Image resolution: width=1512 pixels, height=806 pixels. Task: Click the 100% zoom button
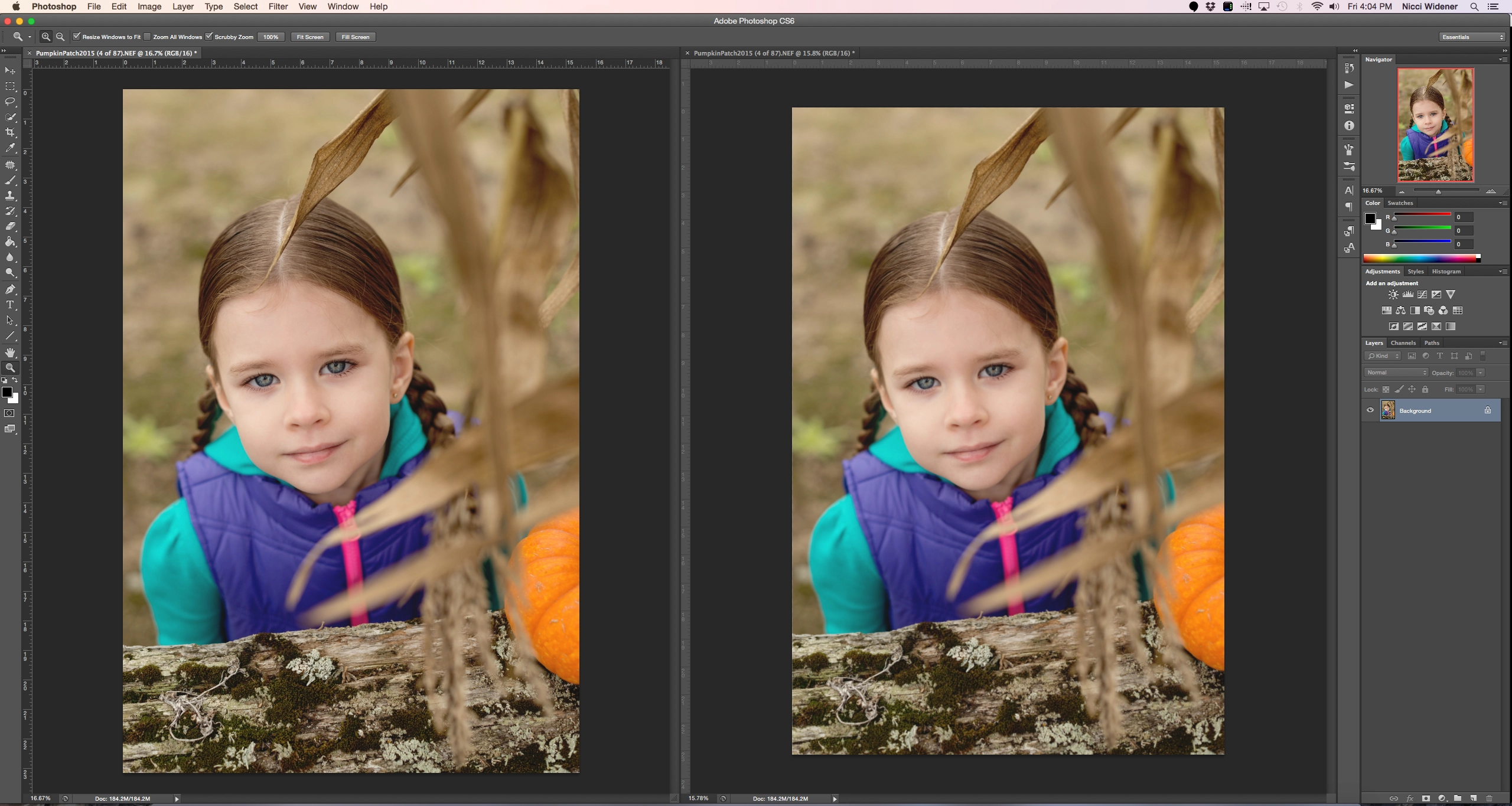pos(271,37)
